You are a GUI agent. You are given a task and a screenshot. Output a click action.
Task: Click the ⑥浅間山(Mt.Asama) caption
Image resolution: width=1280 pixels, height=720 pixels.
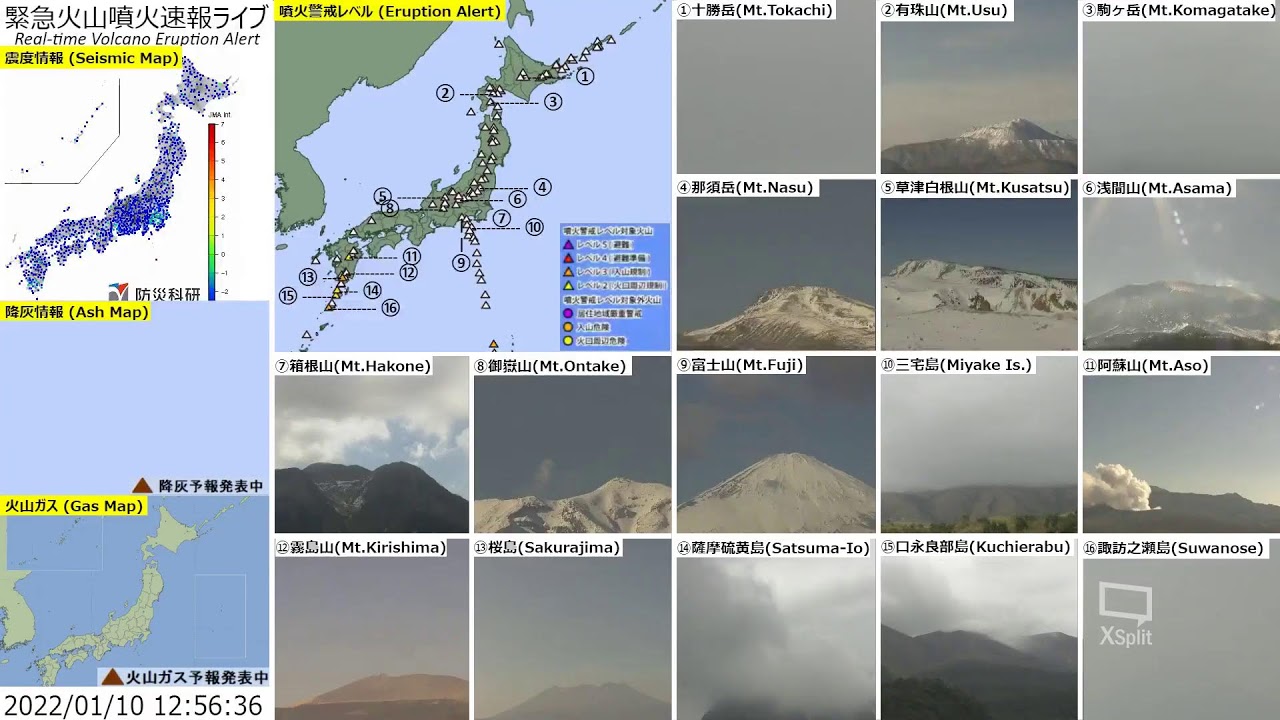point(1158,187)
